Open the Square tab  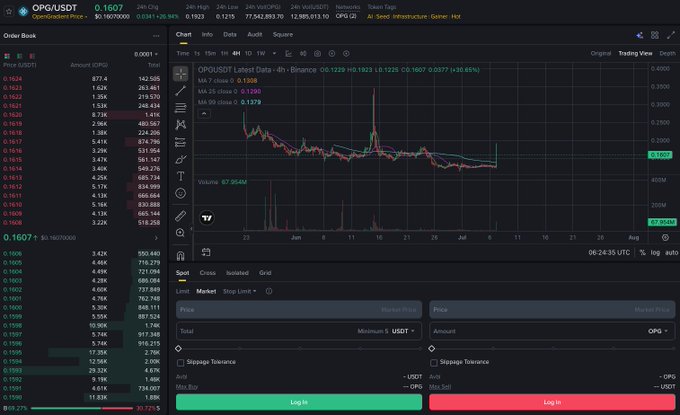click(283, 34)
